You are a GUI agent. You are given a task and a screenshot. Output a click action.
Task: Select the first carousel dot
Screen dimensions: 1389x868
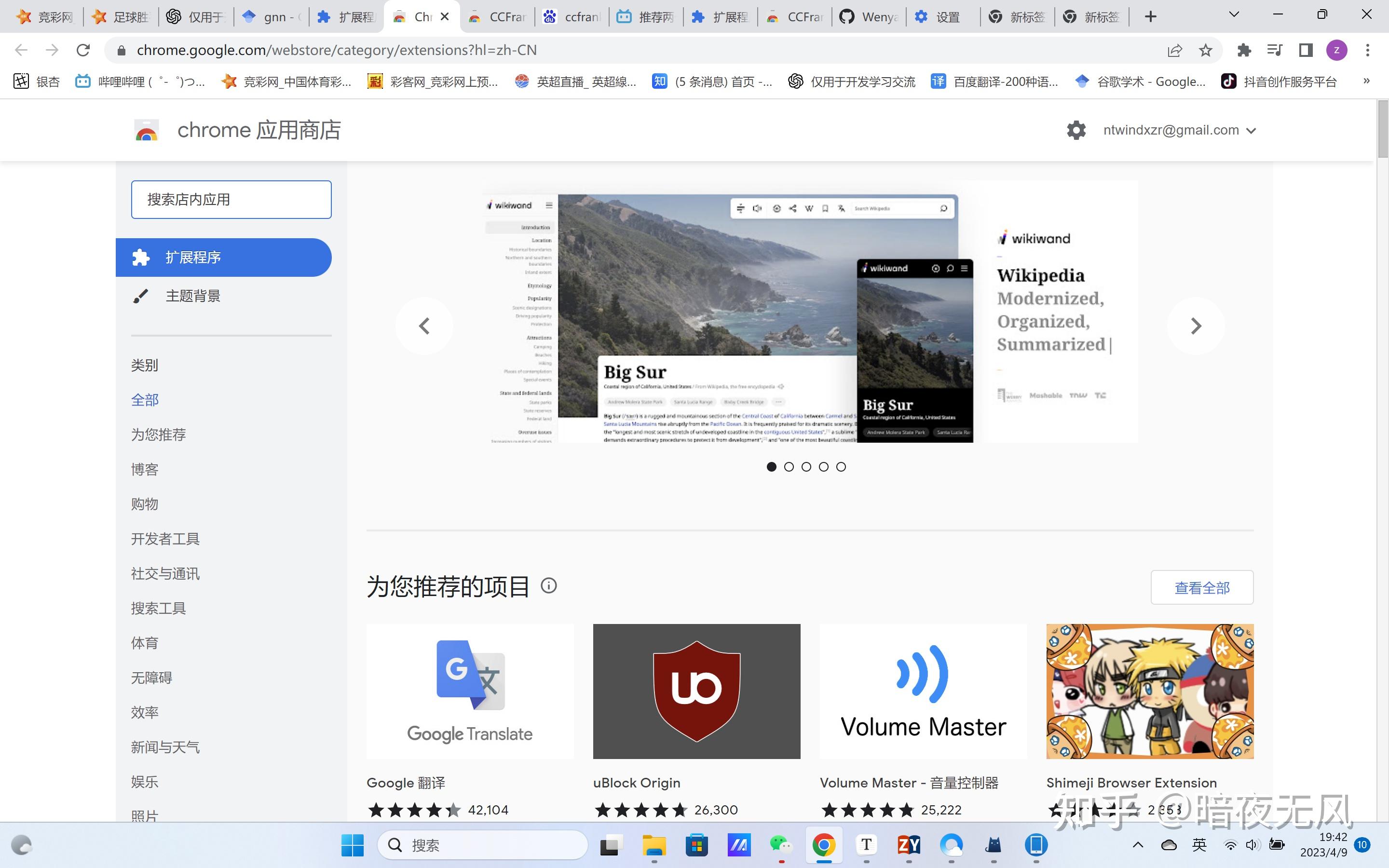[771, 467]
